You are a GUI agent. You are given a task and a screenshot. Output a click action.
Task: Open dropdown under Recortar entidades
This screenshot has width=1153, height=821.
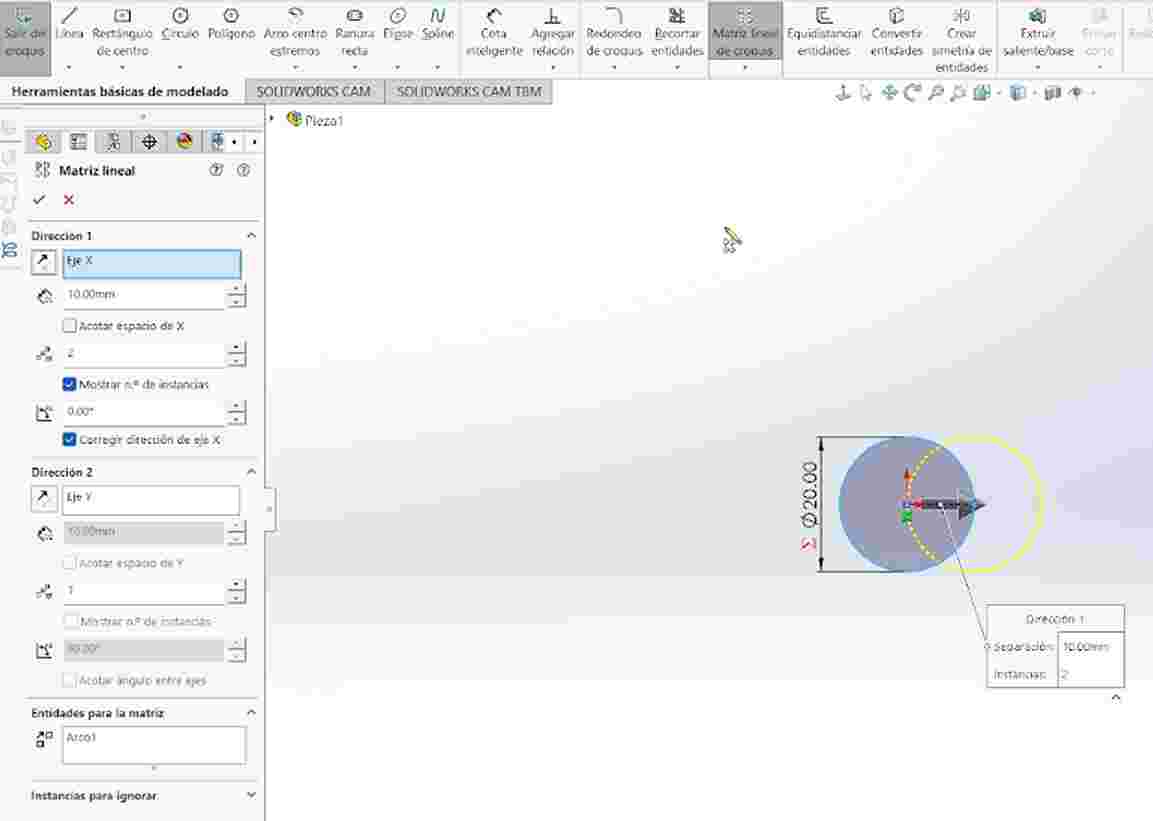677,67
